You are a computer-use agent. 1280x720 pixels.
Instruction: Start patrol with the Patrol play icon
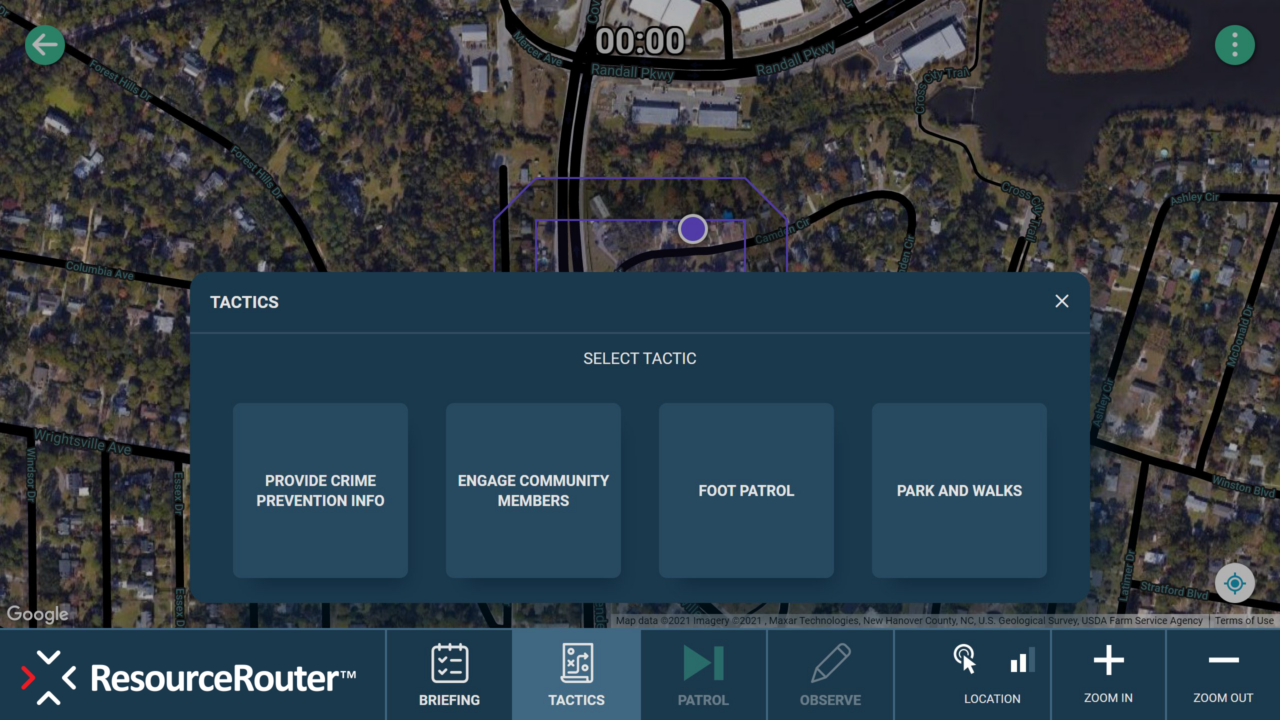(x=703, y=664)
